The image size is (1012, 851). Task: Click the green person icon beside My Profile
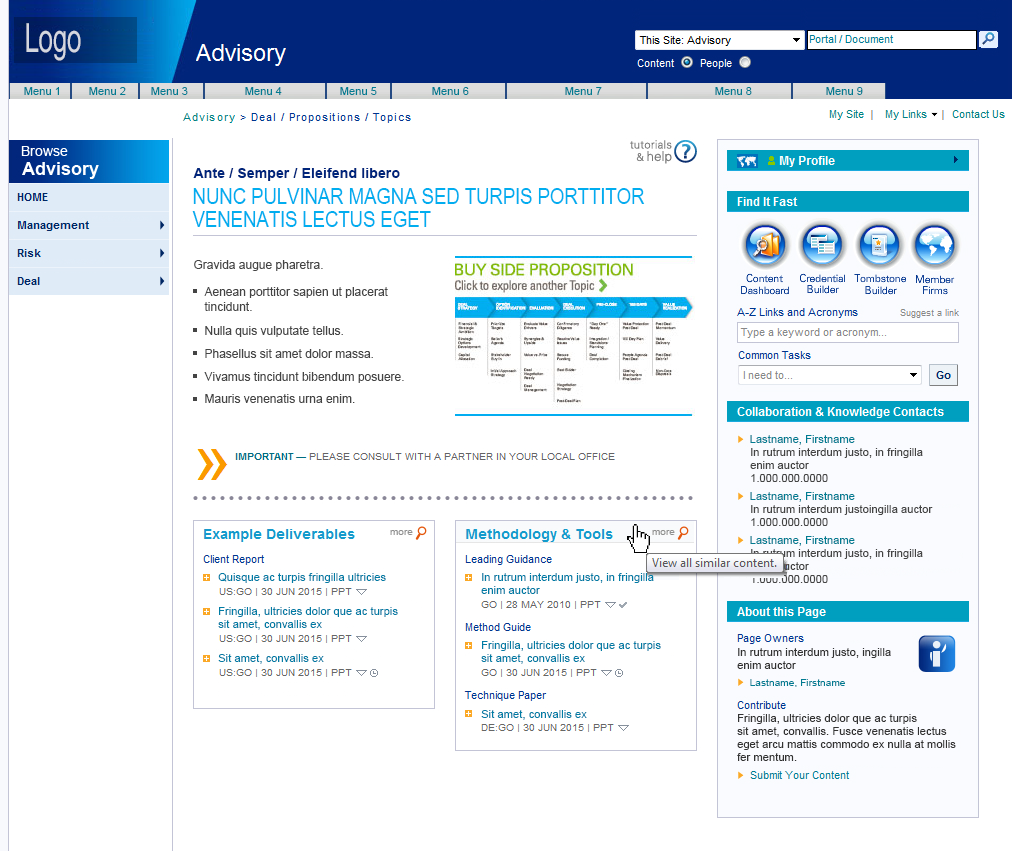(x=771, y=161)
